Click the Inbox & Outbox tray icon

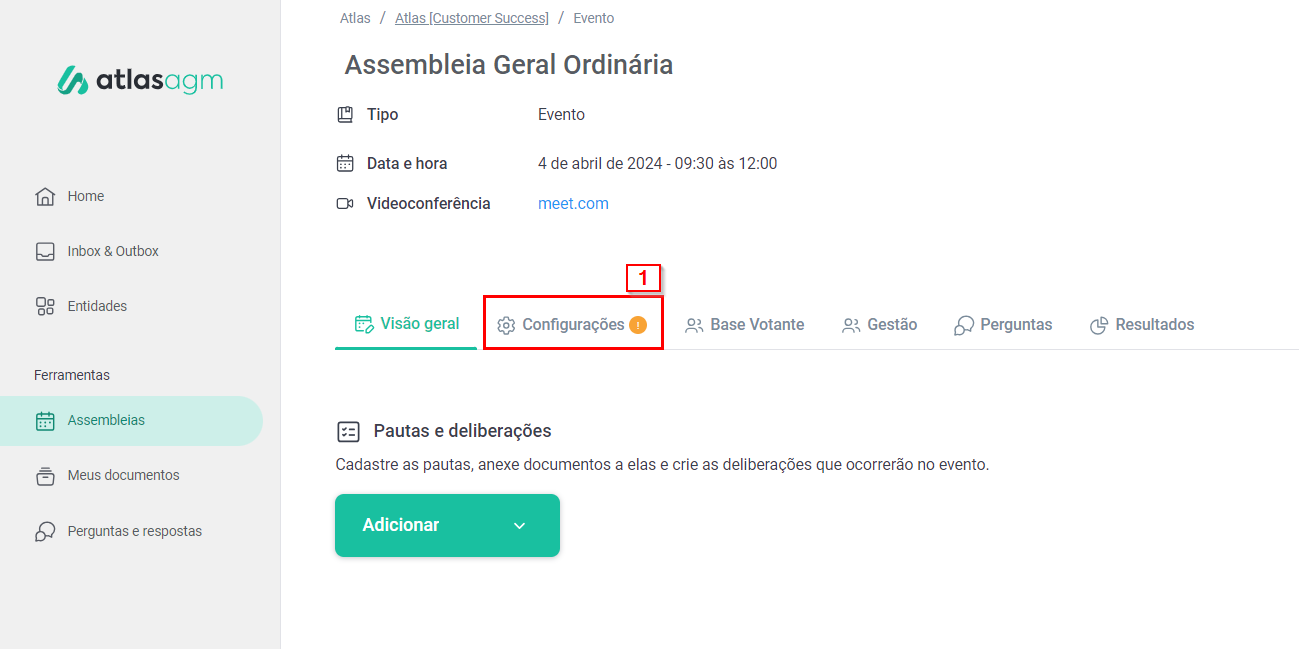click(45, 251)
